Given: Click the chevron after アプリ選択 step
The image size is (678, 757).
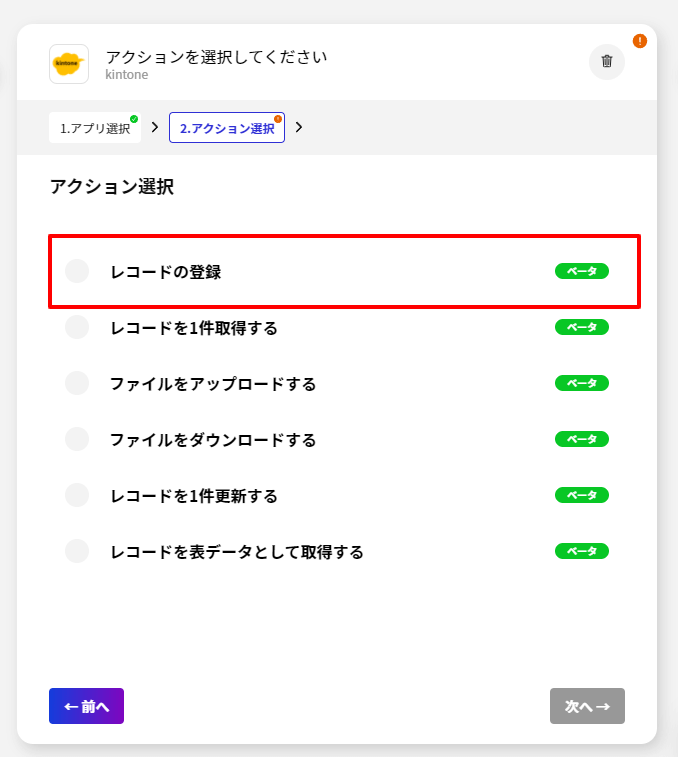Looking at the screenshot, I should point(155,127).
